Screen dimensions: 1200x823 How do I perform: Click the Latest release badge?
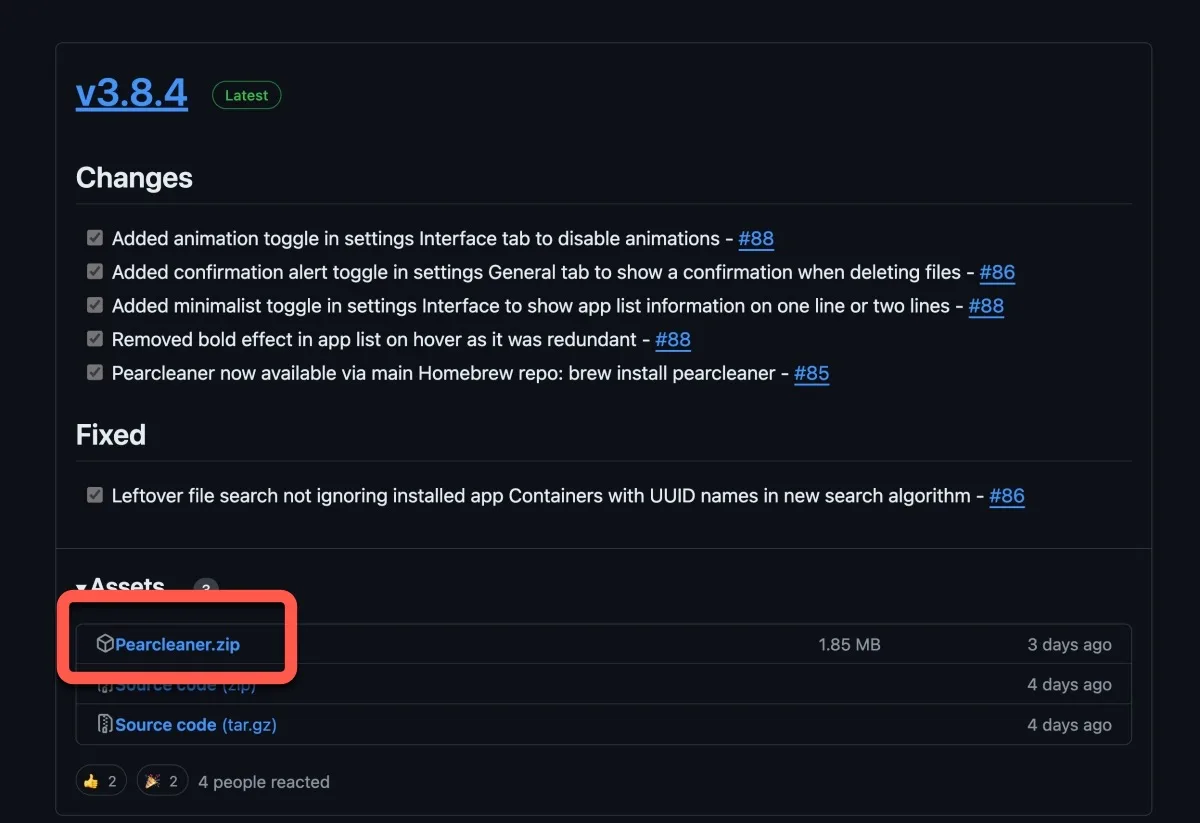point(246,95)
